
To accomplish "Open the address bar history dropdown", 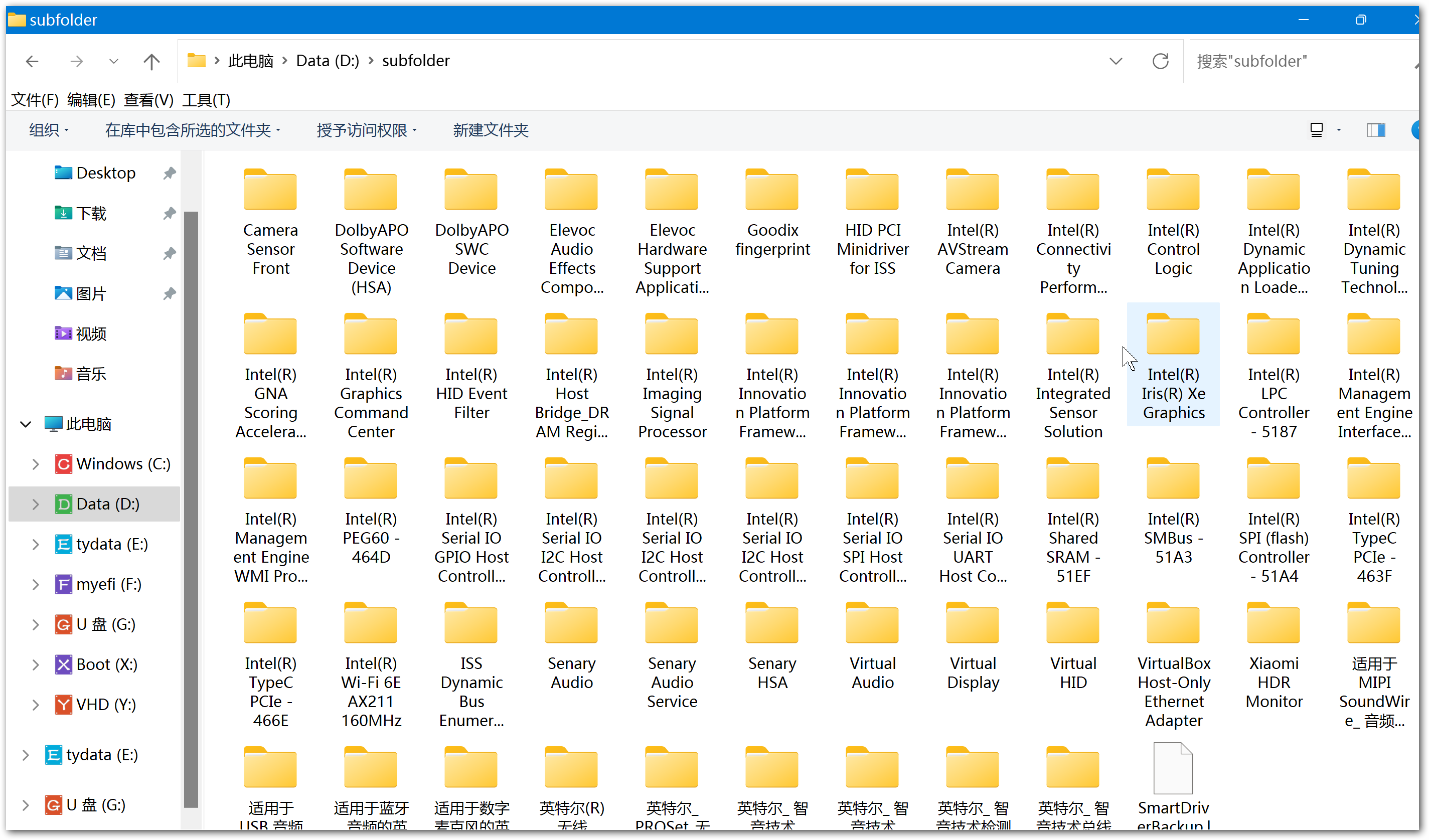I will [x=1116, y=61].
